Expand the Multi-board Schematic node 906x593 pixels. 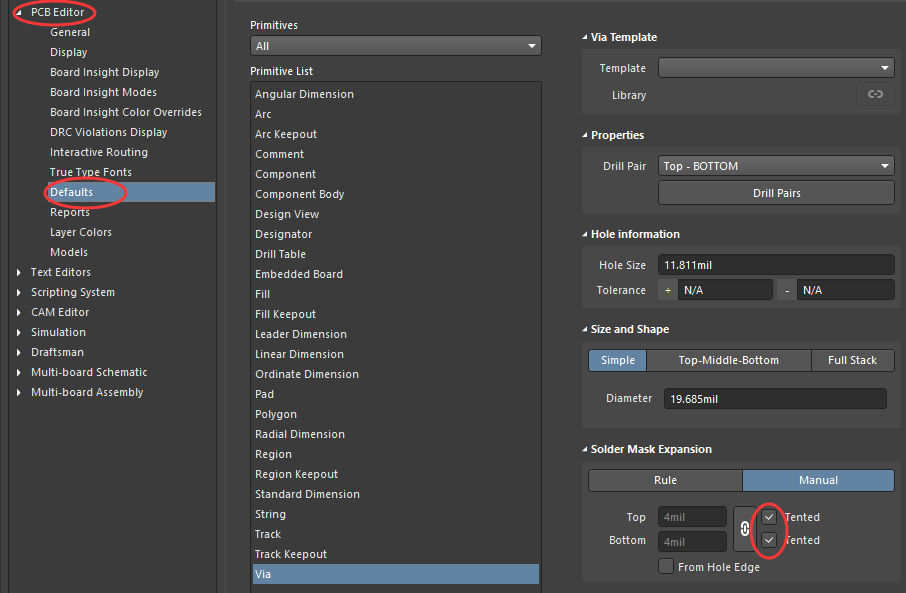18,372
